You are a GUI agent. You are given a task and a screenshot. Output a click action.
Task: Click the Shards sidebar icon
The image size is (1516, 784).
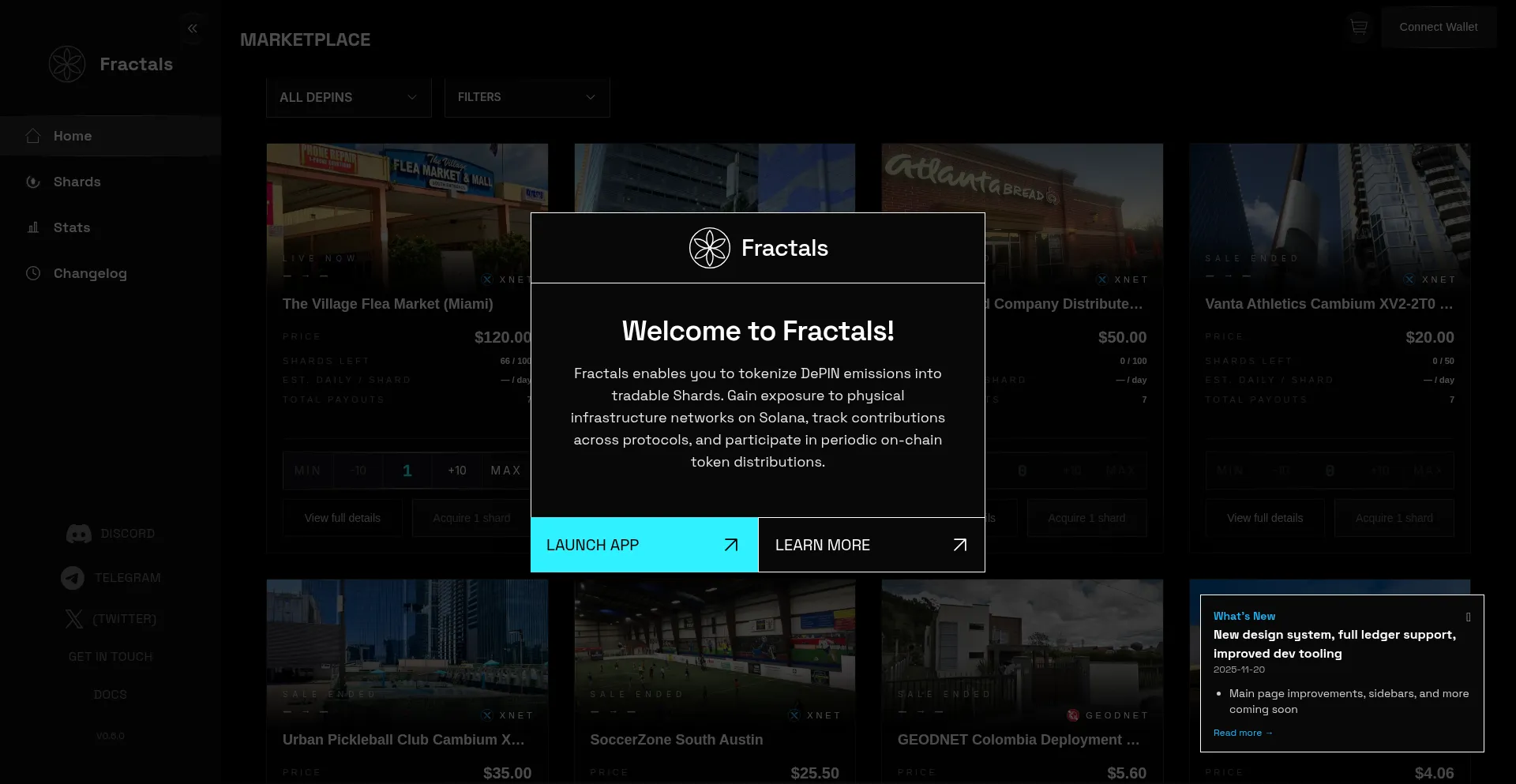tap(33, 182)
